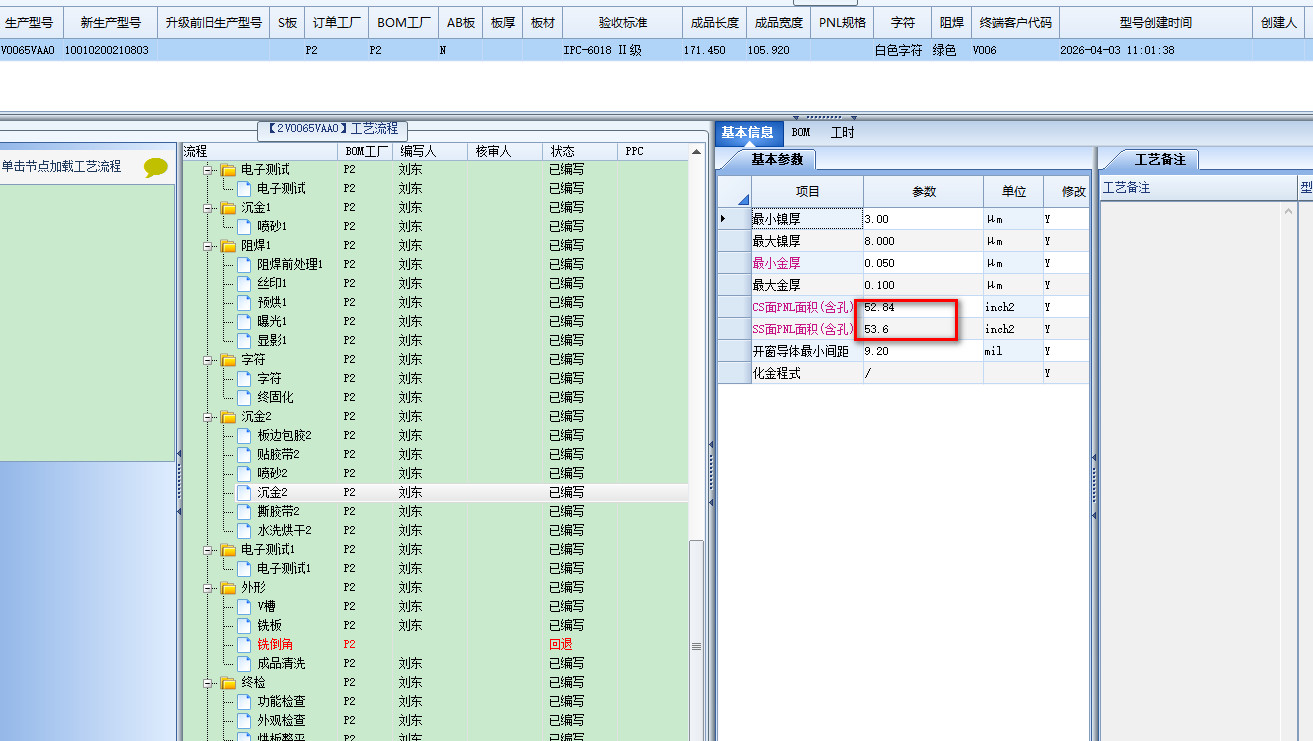Click the 最大镍厚 value 8.000
The width and height of the screenshot is (1313, 741).
click(923, 241)
